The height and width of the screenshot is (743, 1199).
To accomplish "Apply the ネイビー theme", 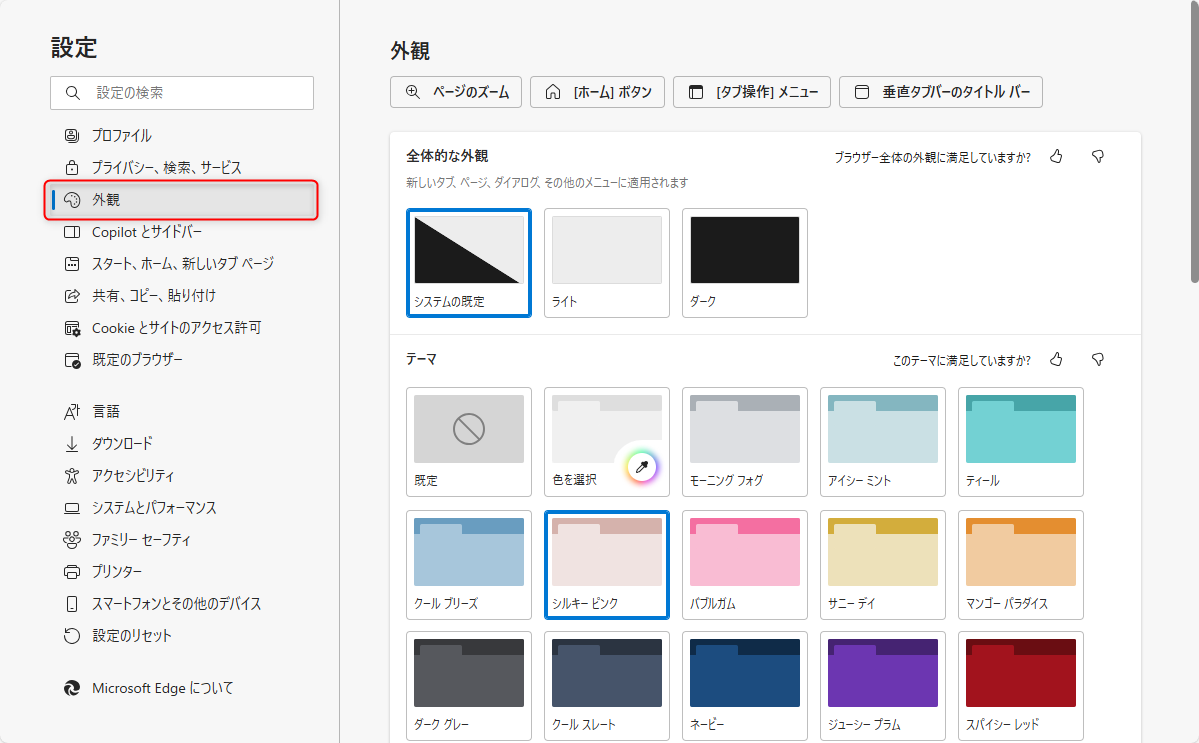I will tap(745, 686).
